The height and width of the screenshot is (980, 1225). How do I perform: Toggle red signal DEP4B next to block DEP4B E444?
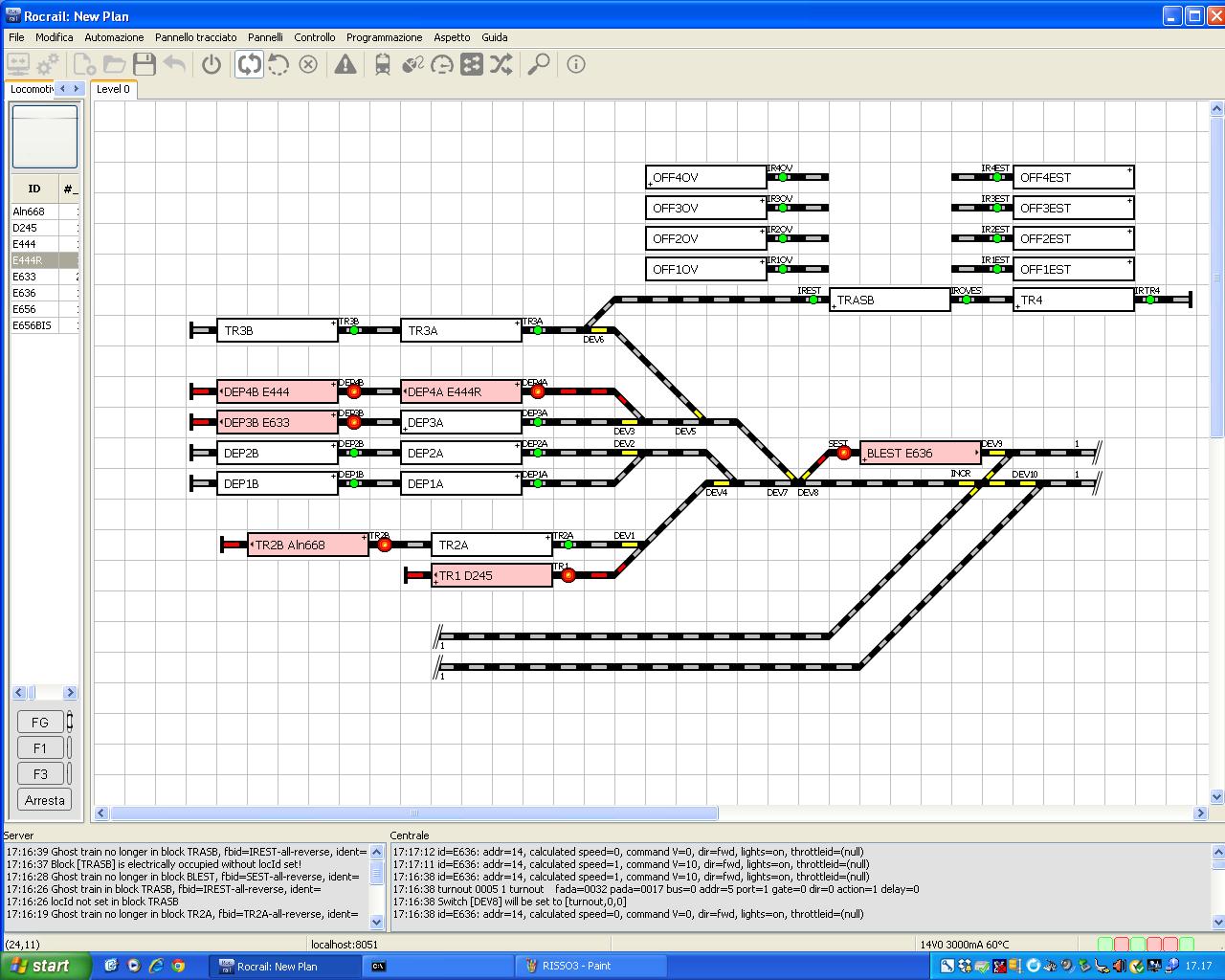[353, 391]
